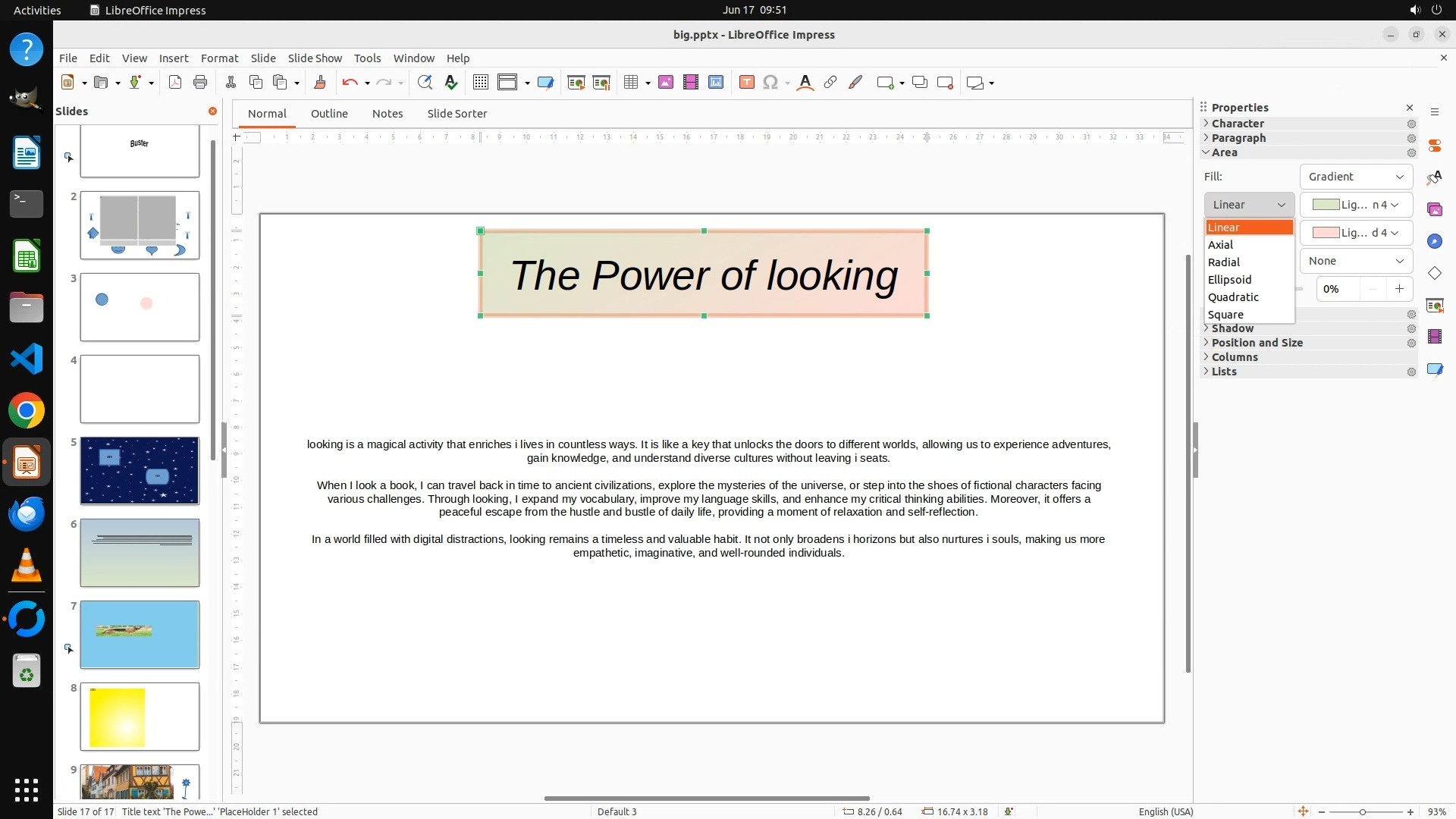This screenshot has height=819, width=1456.
Task: Click the Clone Formatting paintbrush icon
Action: tap(319, 83)
